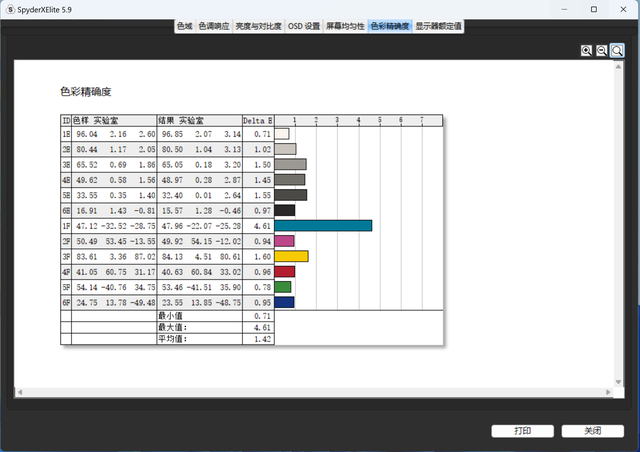Click the magenta 2F color bar
The width and height of the screenshot is (640, 452).
pos(284,241)
